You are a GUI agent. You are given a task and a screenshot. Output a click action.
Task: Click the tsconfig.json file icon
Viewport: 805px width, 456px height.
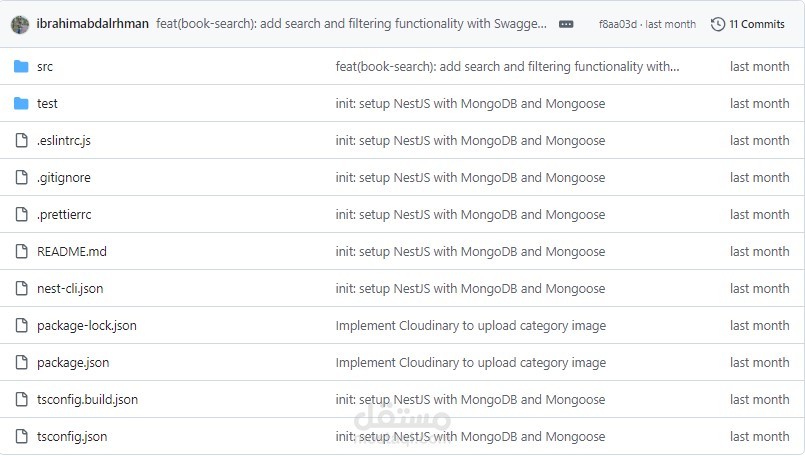tap(22, 436)
